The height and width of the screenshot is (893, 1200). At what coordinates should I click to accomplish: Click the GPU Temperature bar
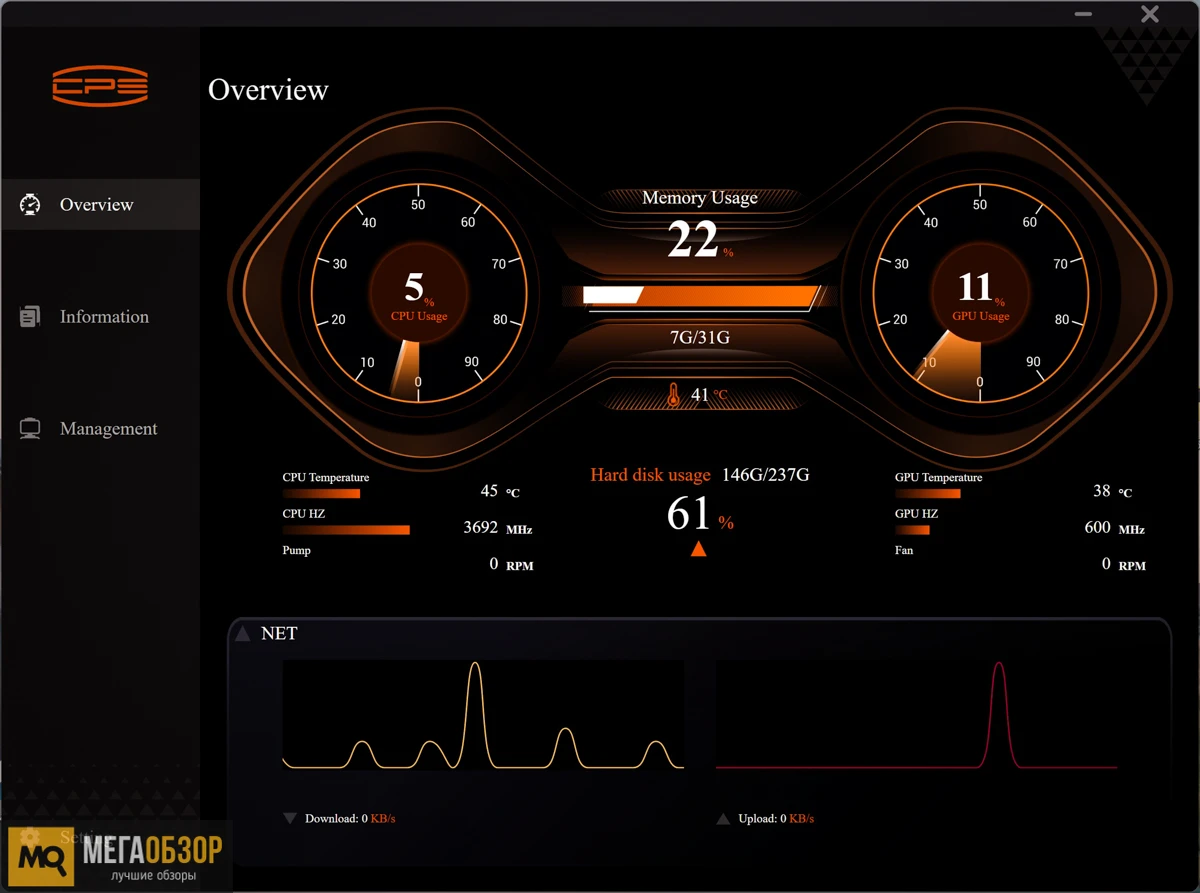[928, 493]
